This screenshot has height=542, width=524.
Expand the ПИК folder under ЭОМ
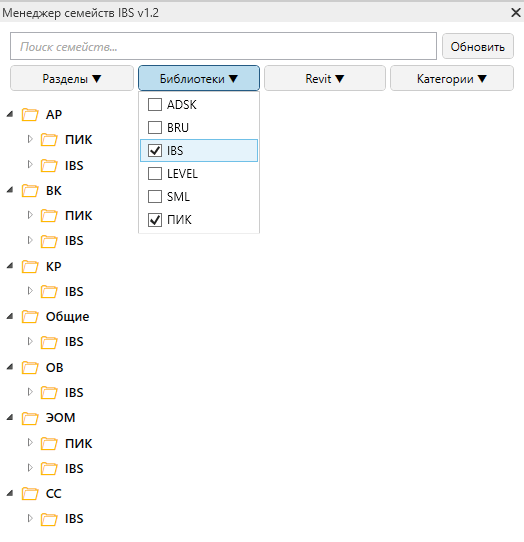30,442
